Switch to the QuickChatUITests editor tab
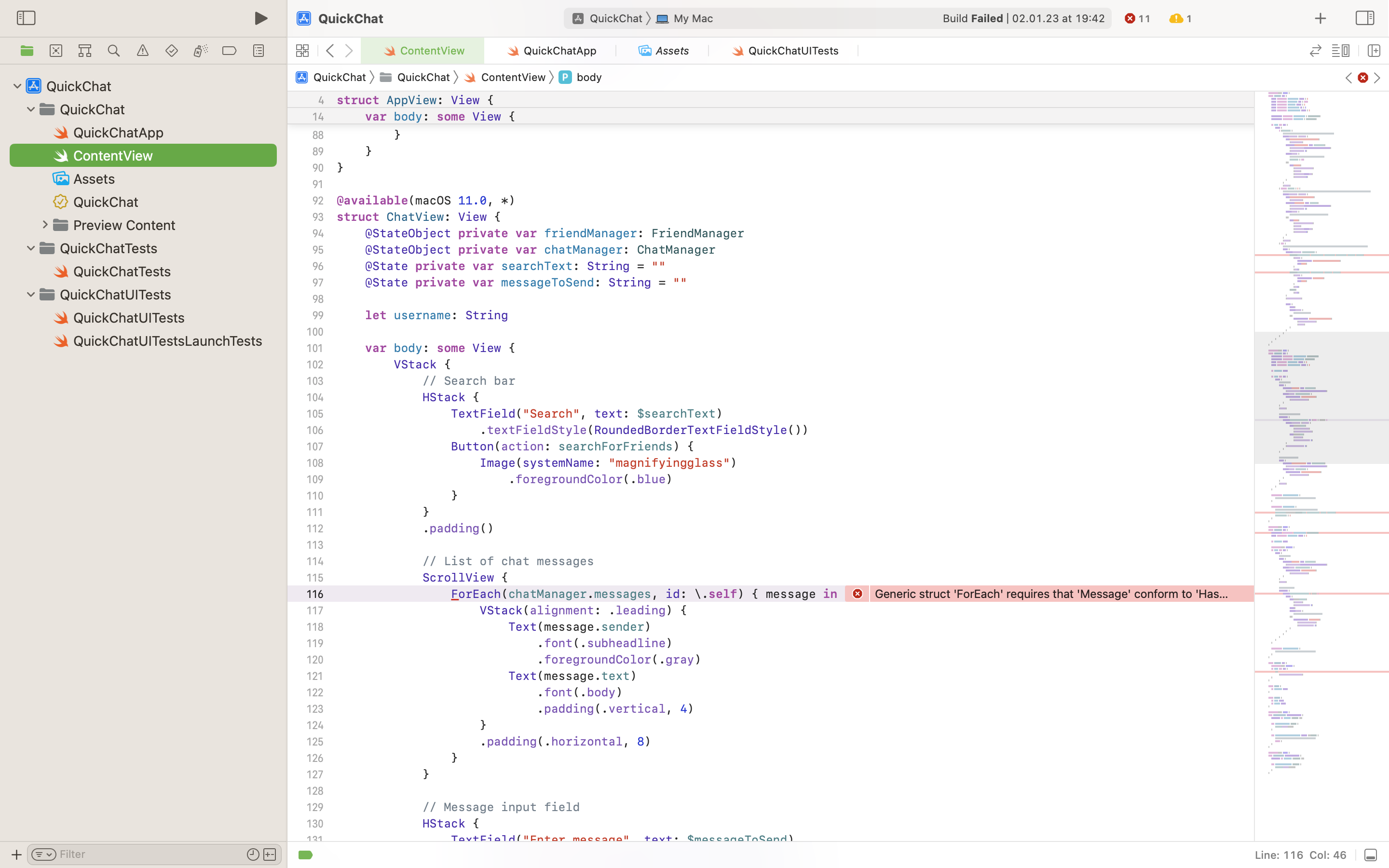 (784, 51)
